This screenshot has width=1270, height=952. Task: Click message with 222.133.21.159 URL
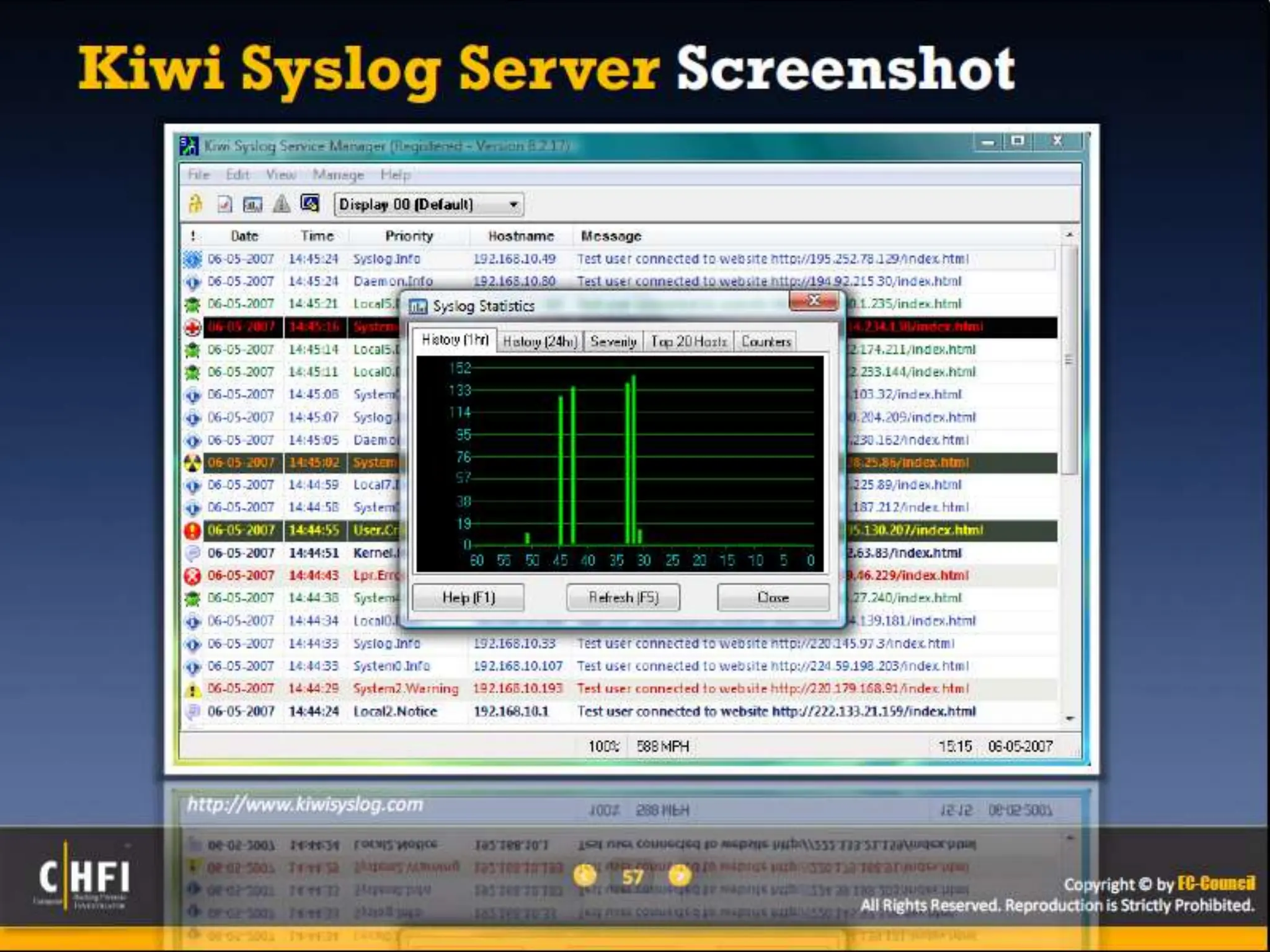[x=776, y=712]
